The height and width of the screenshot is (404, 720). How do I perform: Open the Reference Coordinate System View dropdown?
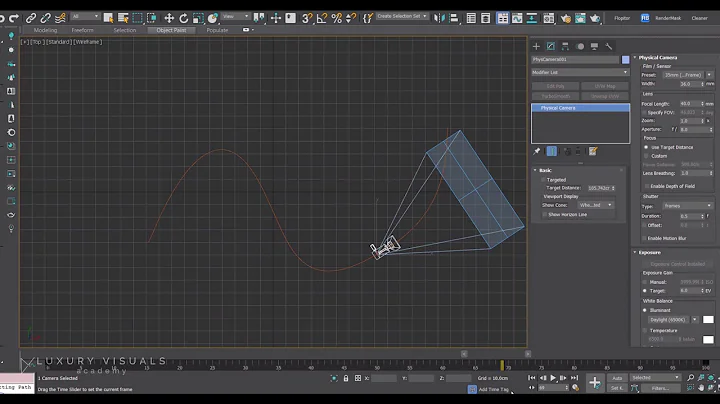coord(236,17)
